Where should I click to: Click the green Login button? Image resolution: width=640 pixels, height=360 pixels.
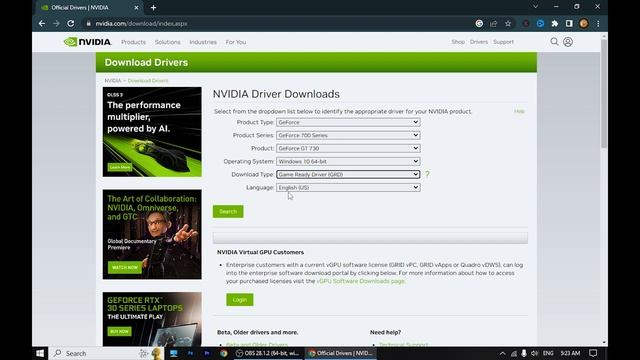(x=240, y=300)
